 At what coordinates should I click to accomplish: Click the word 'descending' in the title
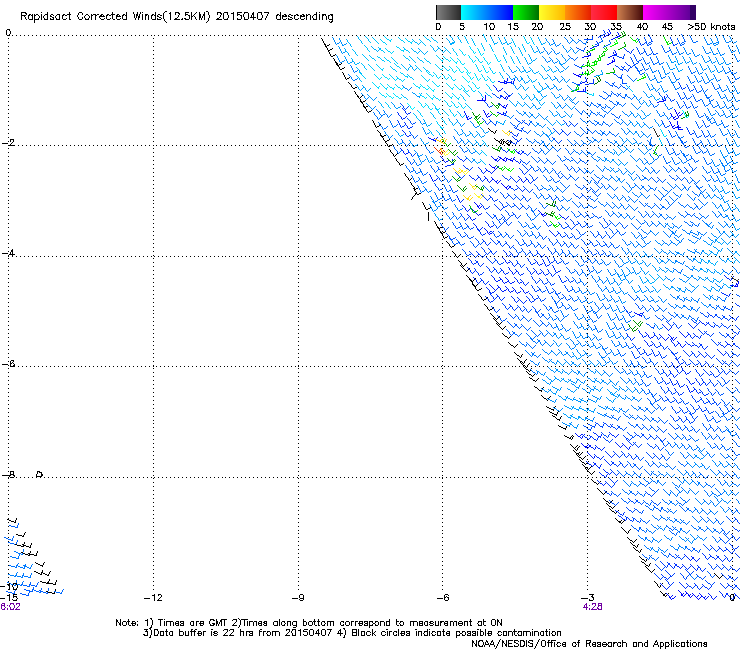[304, 17]
